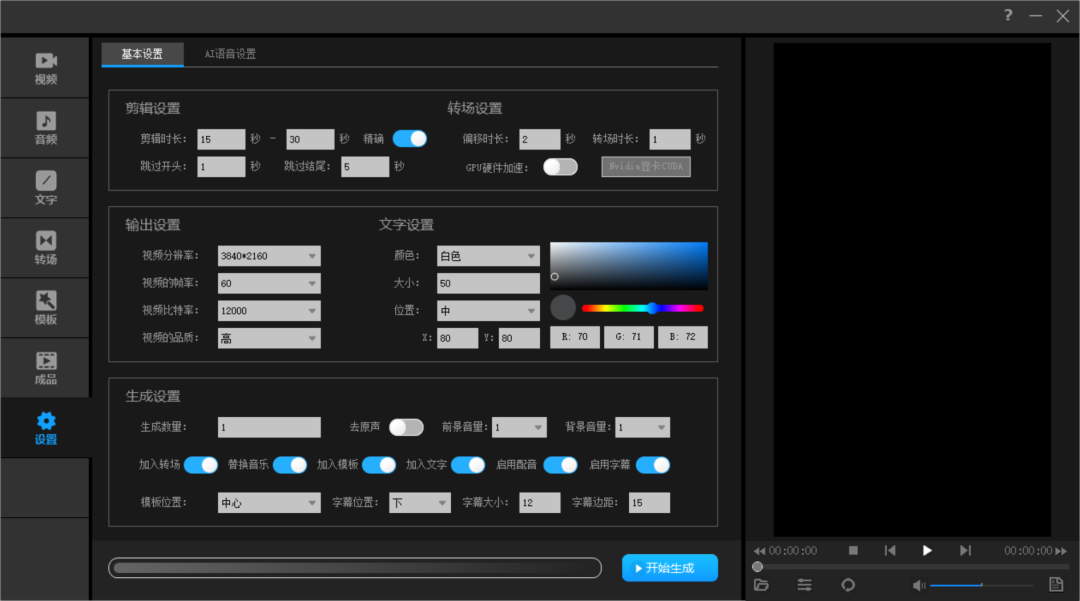Screen dimensions: 1080x601
Task: Click the play button in preview player
Action: [927, 550]
